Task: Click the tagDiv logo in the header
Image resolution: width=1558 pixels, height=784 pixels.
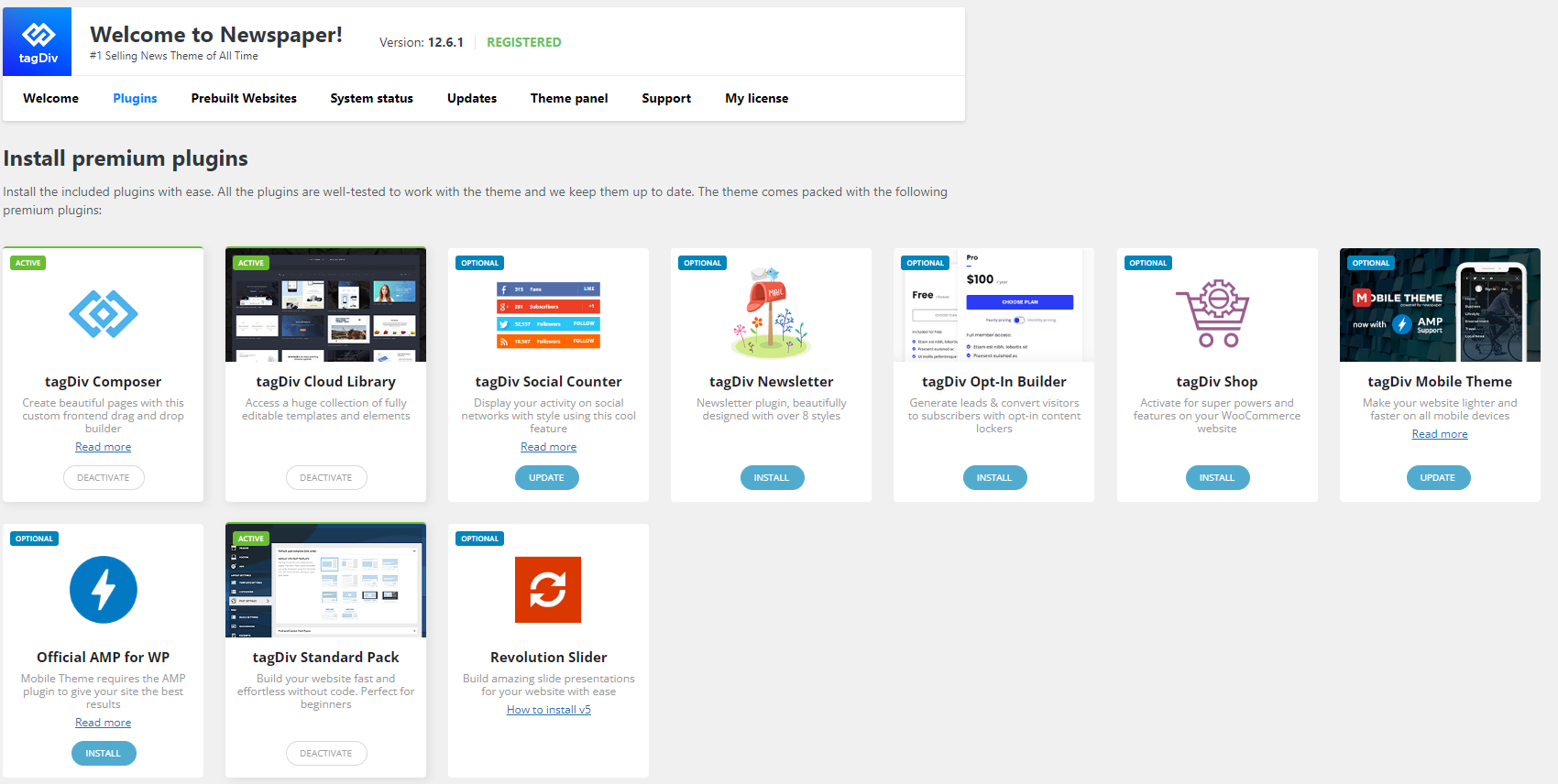Action: tap(38, 42)
